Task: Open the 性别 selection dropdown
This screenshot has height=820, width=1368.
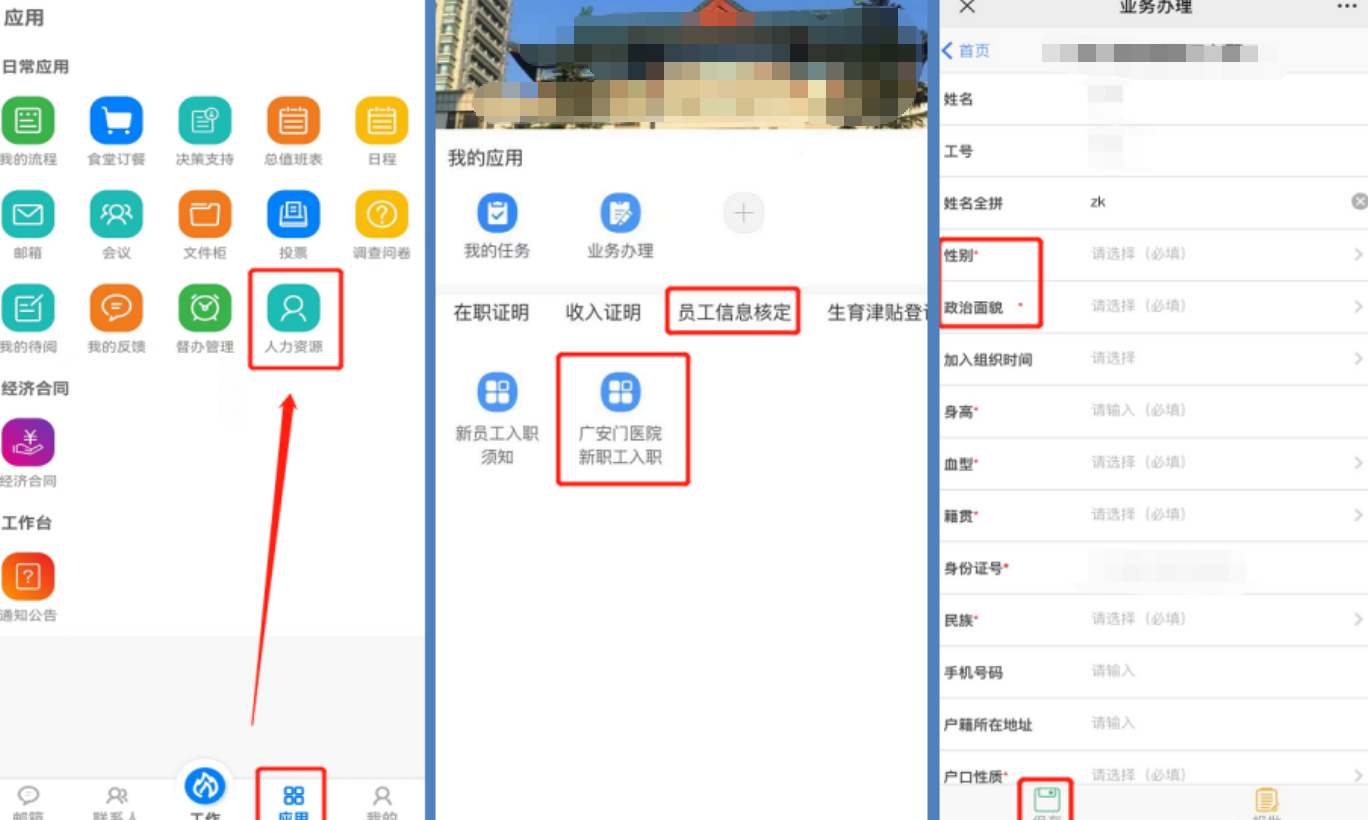Action: point(1150,253)
